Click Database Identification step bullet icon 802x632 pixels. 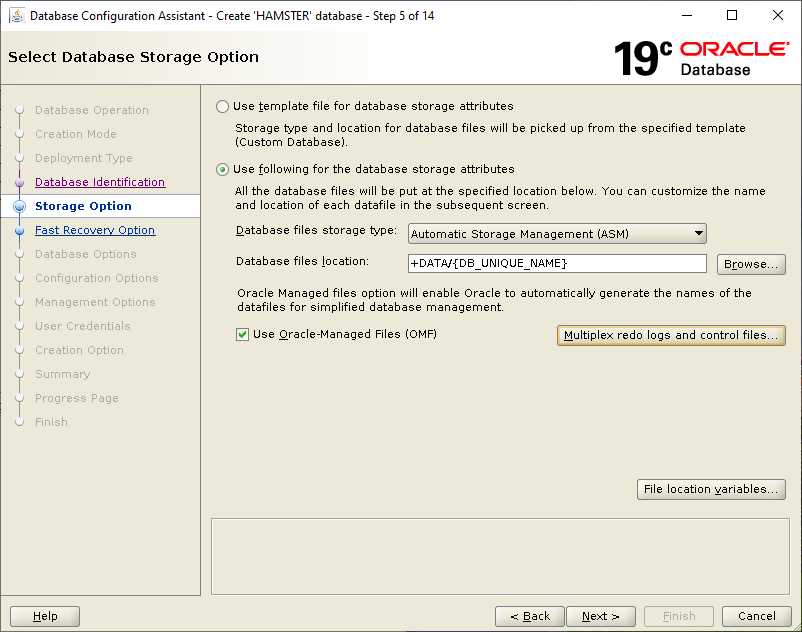[x=20, y=183]
